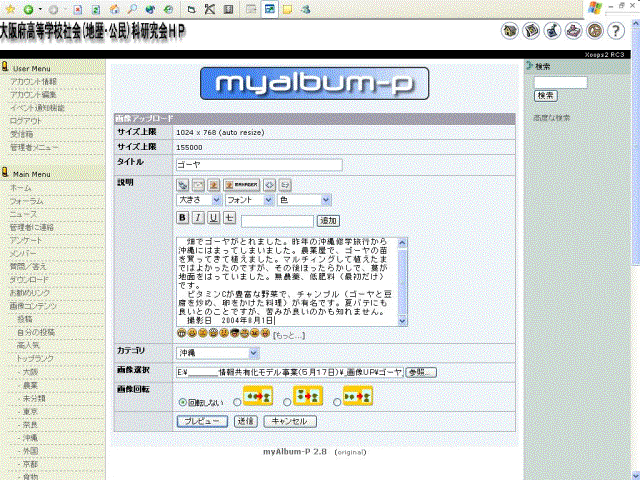Open the 沖縄 subcategory in sidebar
The image size is (640, 480).
tap(30, 438)
